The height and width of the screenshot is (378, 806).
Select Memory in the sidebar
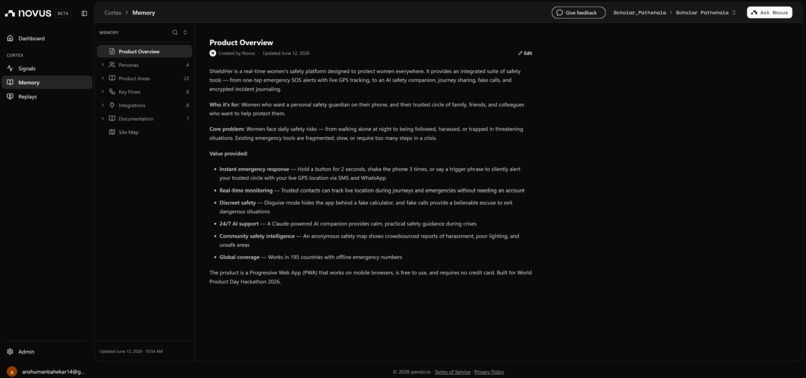point(47,82)
